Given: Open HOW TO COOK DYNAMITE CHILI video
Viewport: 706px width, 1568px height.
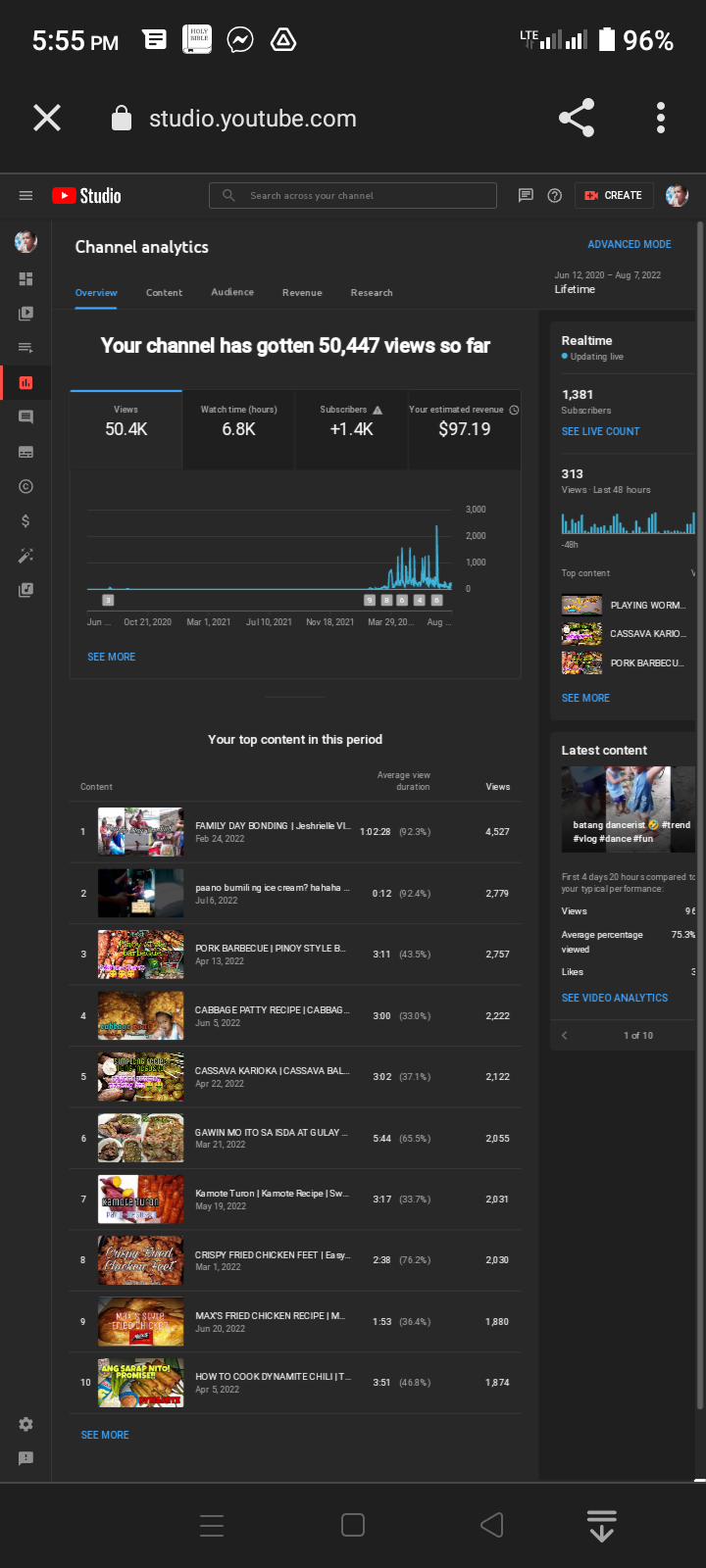Looking at the screenshot, I should (295, 1382).
